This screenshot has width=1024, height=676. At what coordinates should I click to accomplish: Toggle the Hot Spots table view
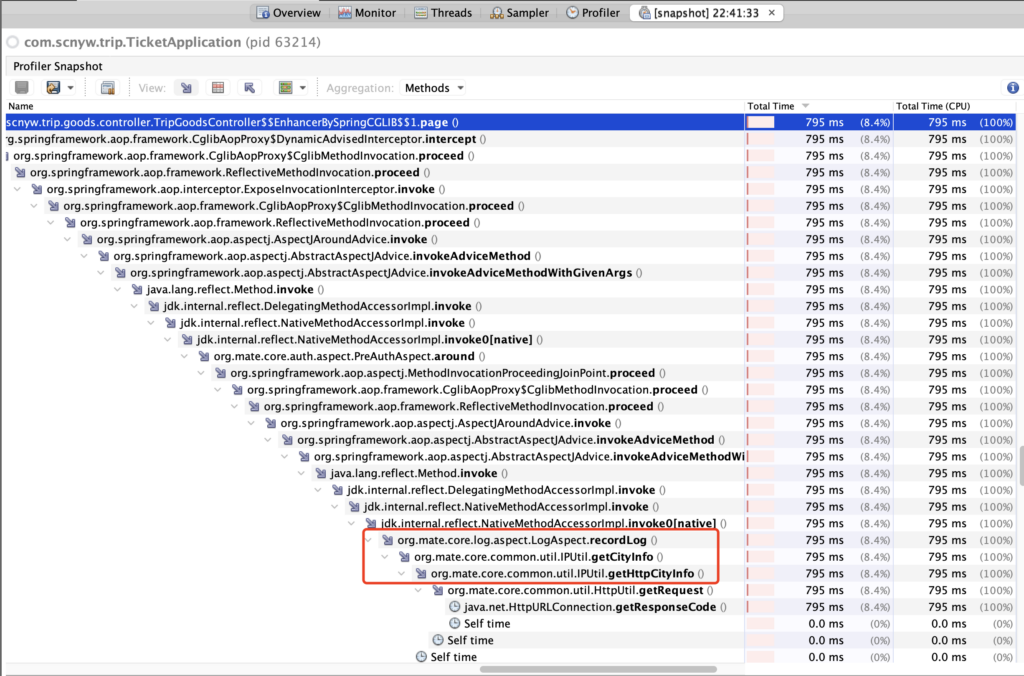coord(217,88)
